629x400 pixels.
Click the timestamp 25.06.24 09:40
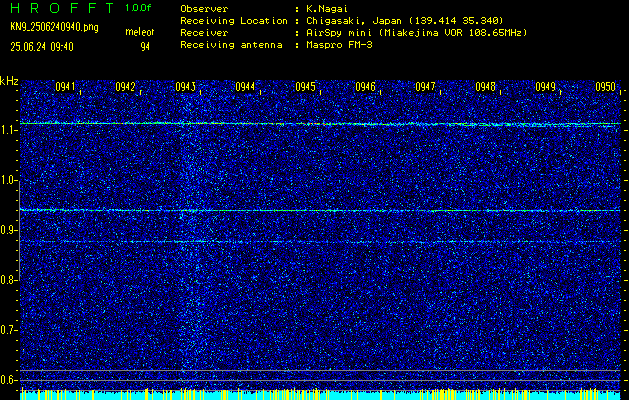(42, 47)
